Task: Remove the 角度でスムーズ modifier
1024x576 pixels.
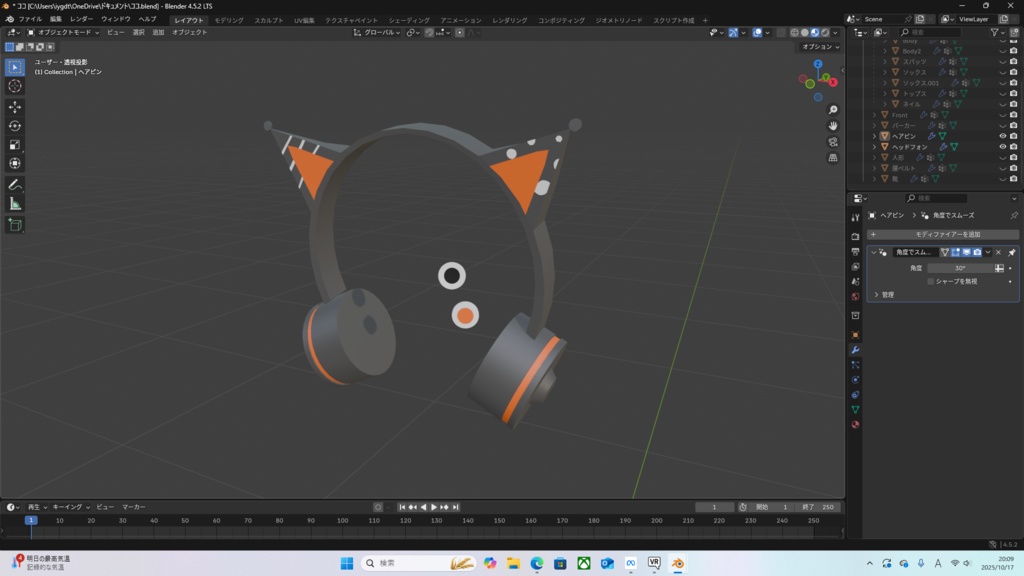Action: click(999, 252)
